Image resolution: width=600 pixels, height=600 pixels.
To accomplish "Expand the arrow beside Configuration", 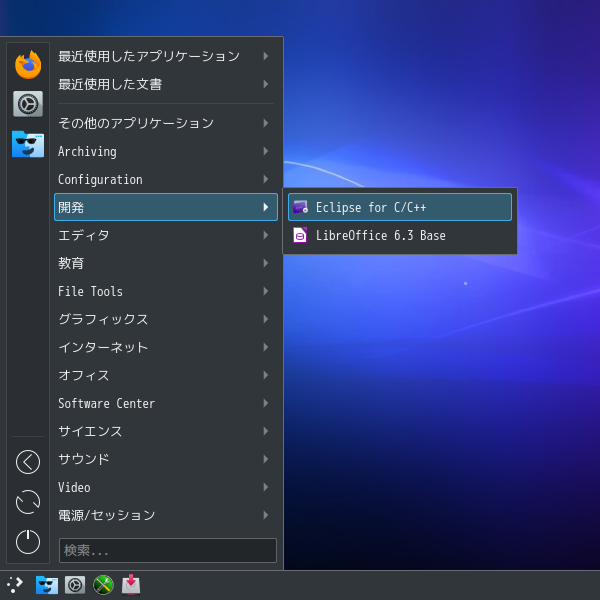I will pos(266,179).
